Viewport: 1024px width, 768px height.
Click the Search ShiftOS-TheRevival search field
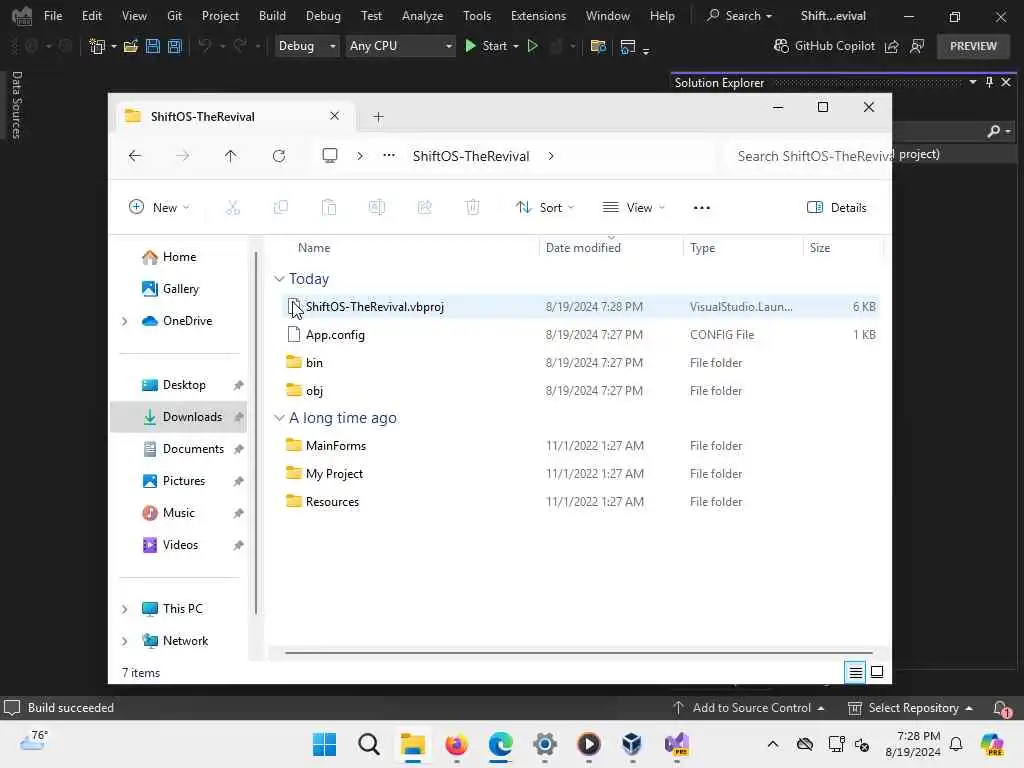809,156
